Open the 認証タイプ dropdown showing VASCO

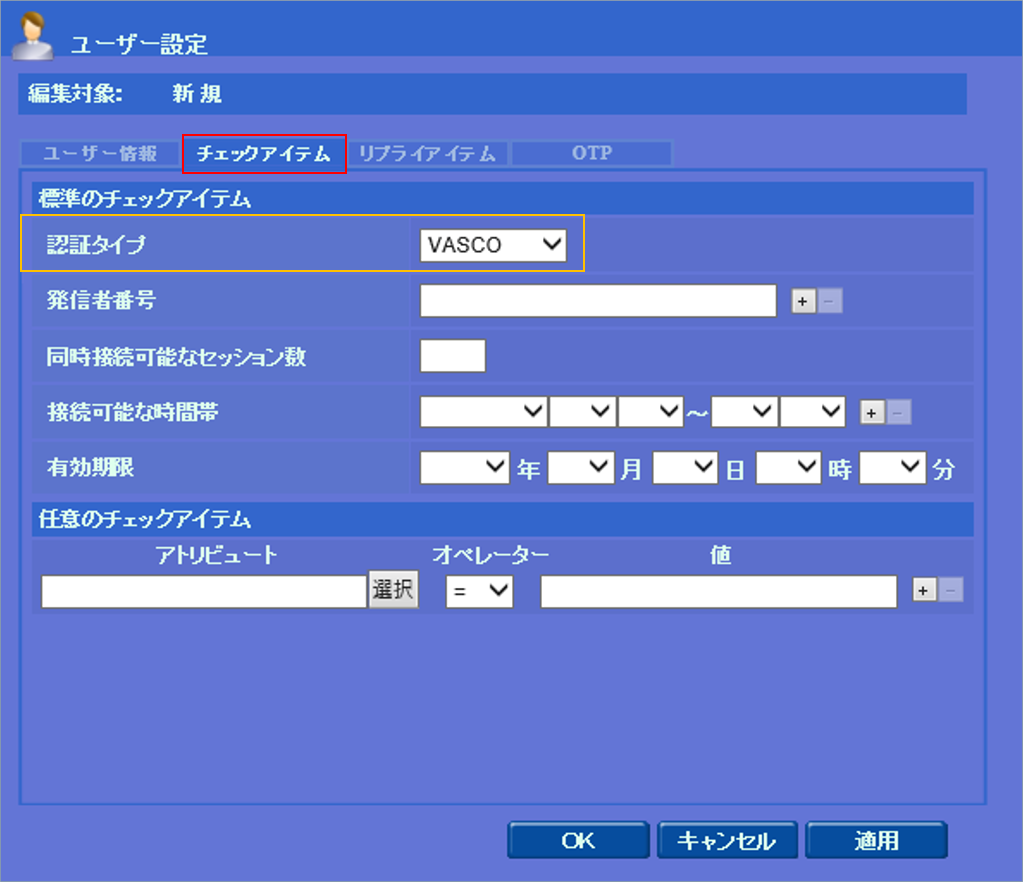[493, 245]
